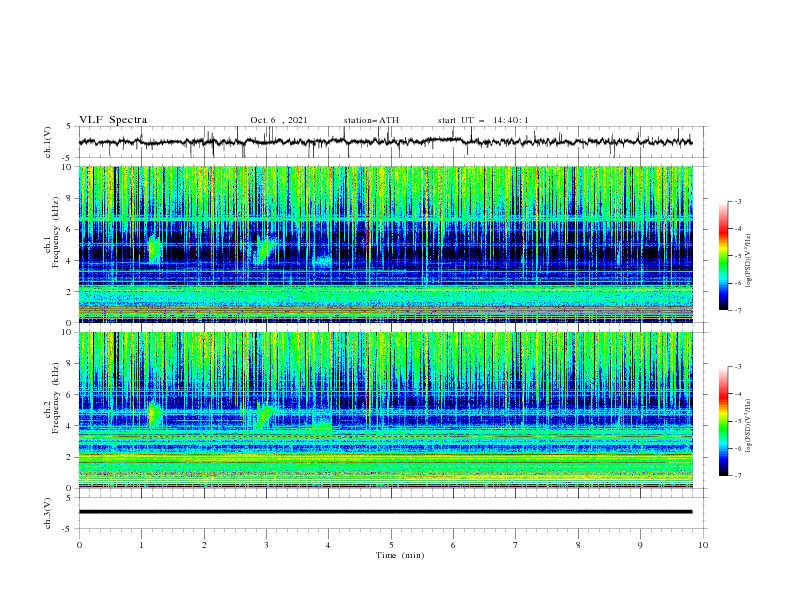Click time axis tick label "2"
Image resolution: width=792 pixels, height=612 pixels.
tap(204, 545)
